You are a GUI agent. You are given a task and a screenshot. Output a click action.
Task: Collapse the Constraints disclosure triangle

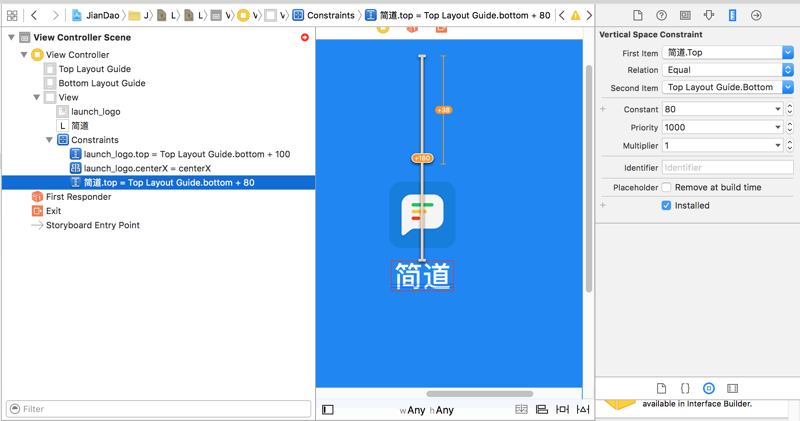(49, 140)
